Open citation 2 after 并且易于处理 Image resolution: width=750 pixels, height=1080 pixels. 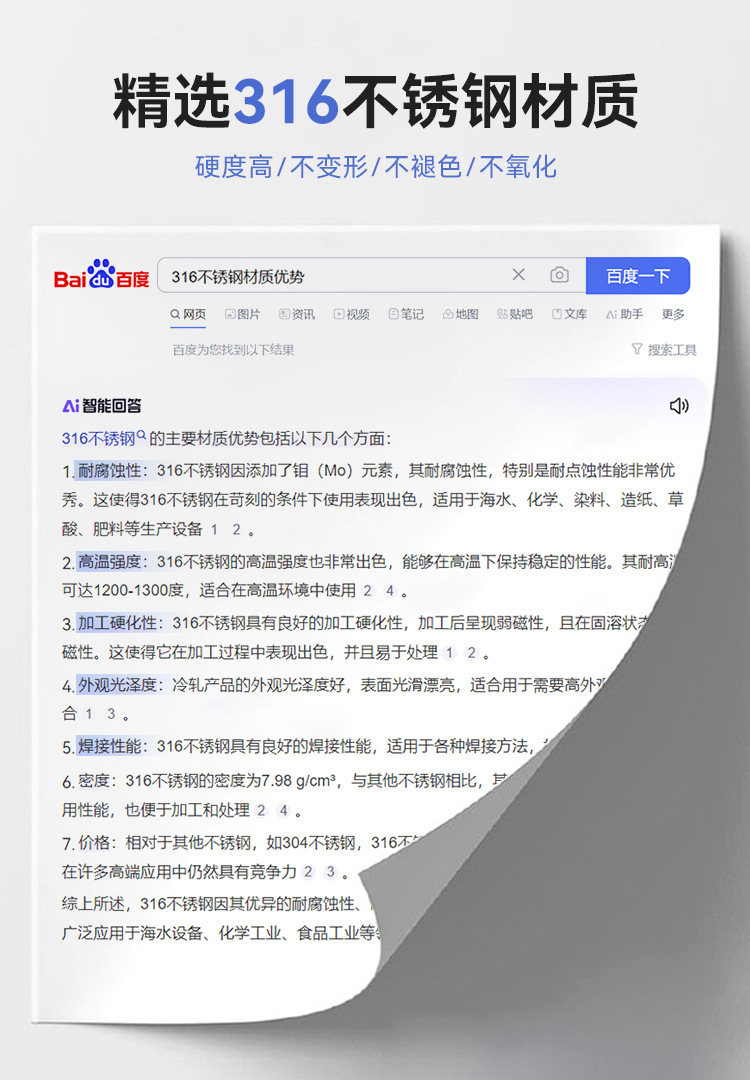[471, 653]
